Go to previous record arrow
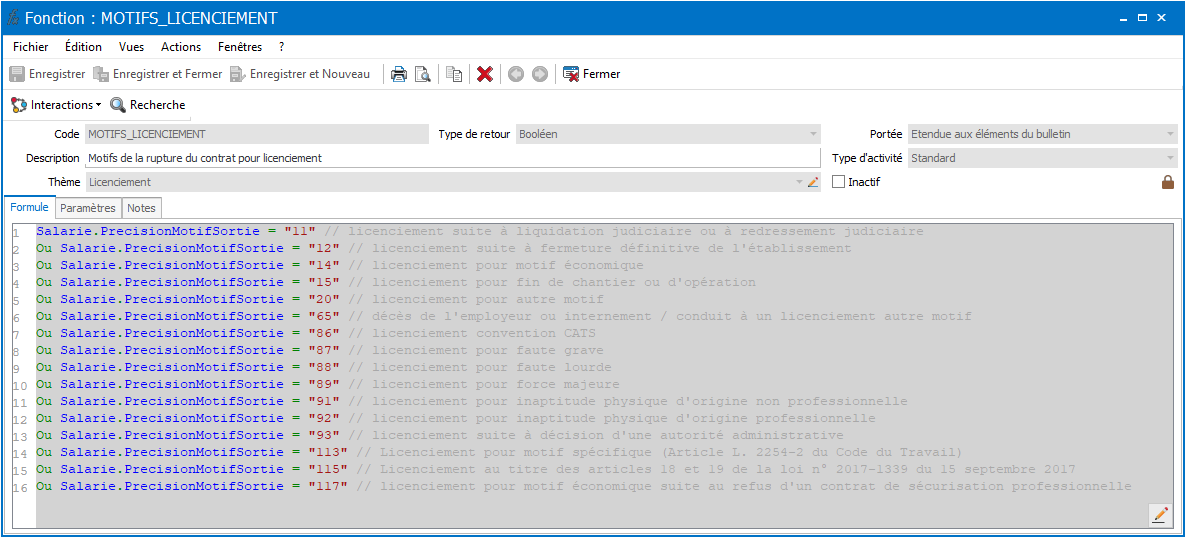This screenshot has height=538, width=1186. 516,74
